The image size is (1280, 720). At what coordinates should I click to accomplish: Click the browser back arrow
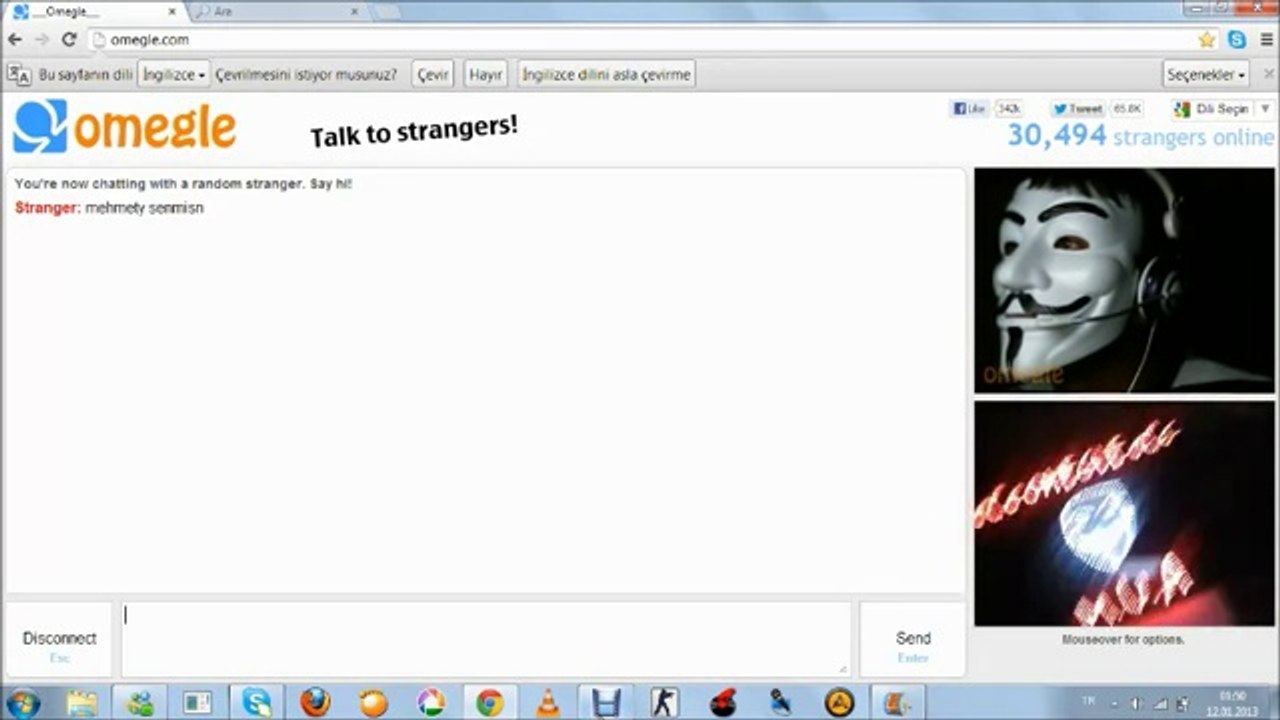[x=15, y=40]
